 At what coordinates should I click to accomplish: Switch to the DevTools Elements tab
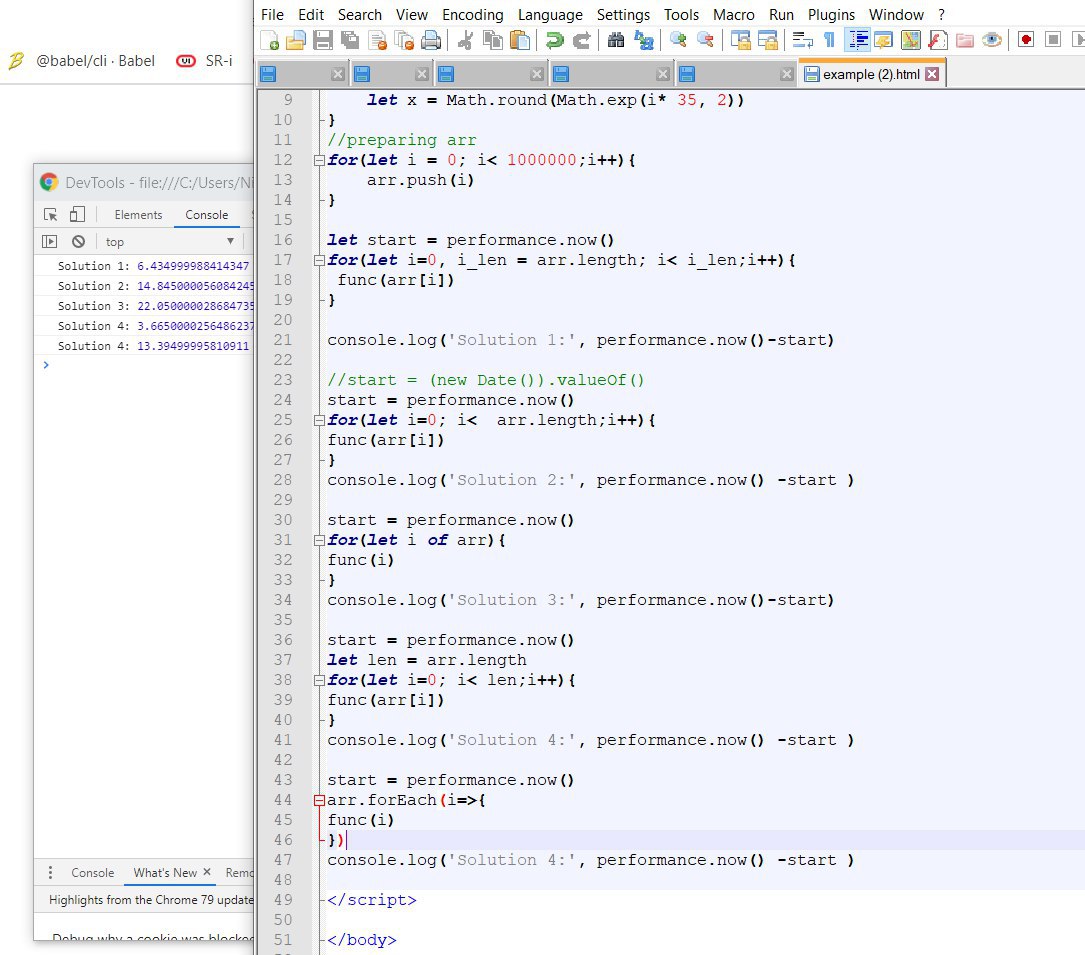pyautogui.click(x=138, y=215)
